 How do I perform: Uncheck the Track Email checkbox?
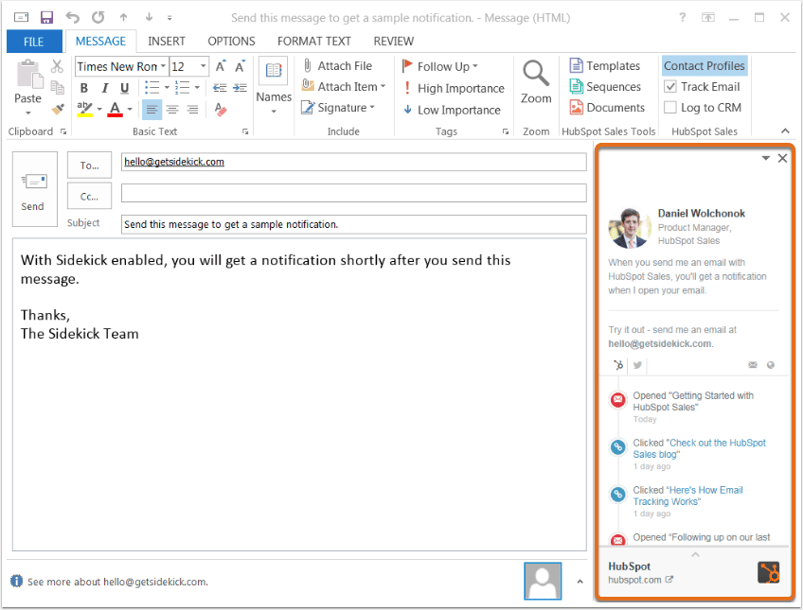pyautogui.click(x=670, y=87)
